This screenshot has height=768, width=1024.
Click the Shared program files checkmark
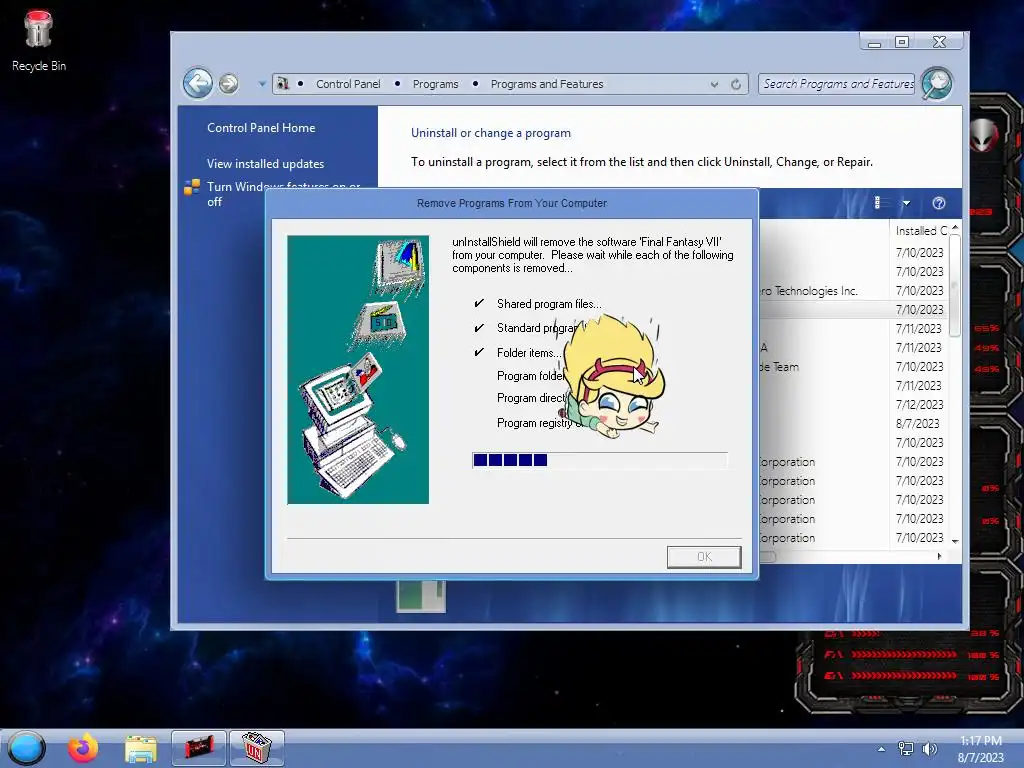pyautogui.click(x=479, y=304)
